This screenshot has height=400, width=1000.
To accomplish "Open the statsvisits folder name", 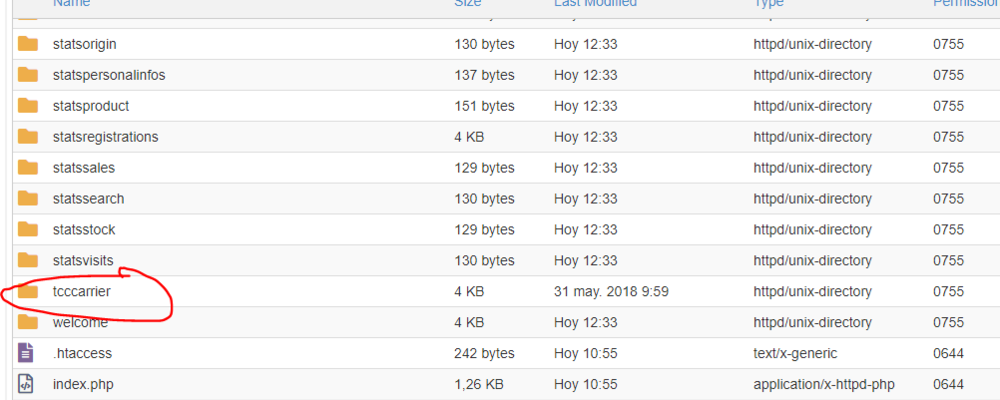I will 84,261.
